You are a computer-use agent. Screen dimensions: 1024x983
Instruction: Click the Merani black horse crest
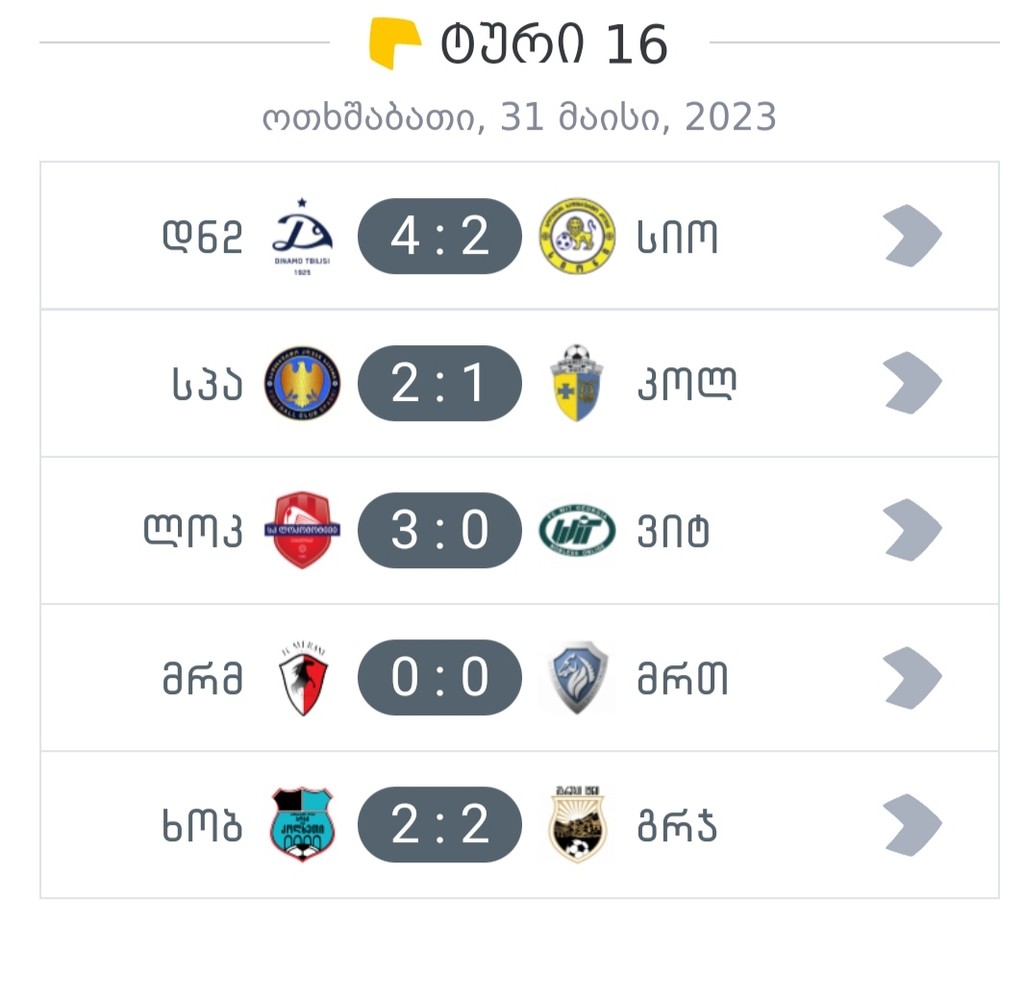click(302, 677)
